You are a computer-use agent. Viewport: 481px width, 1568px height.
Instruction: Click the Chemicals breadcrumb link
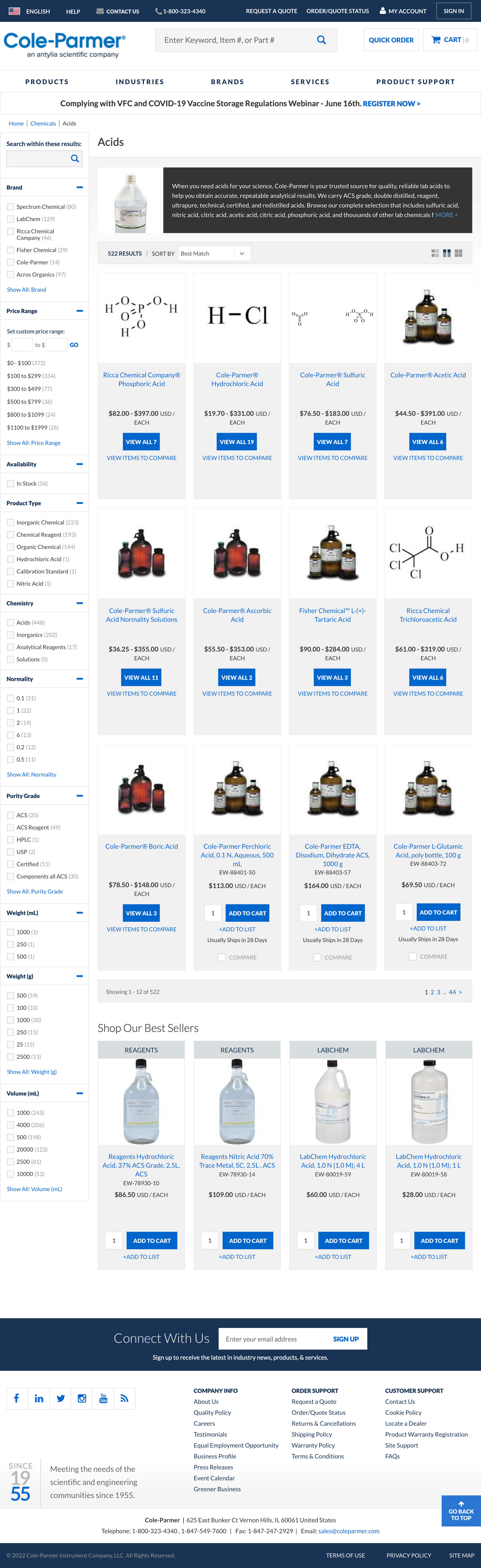tap(43, 124)
